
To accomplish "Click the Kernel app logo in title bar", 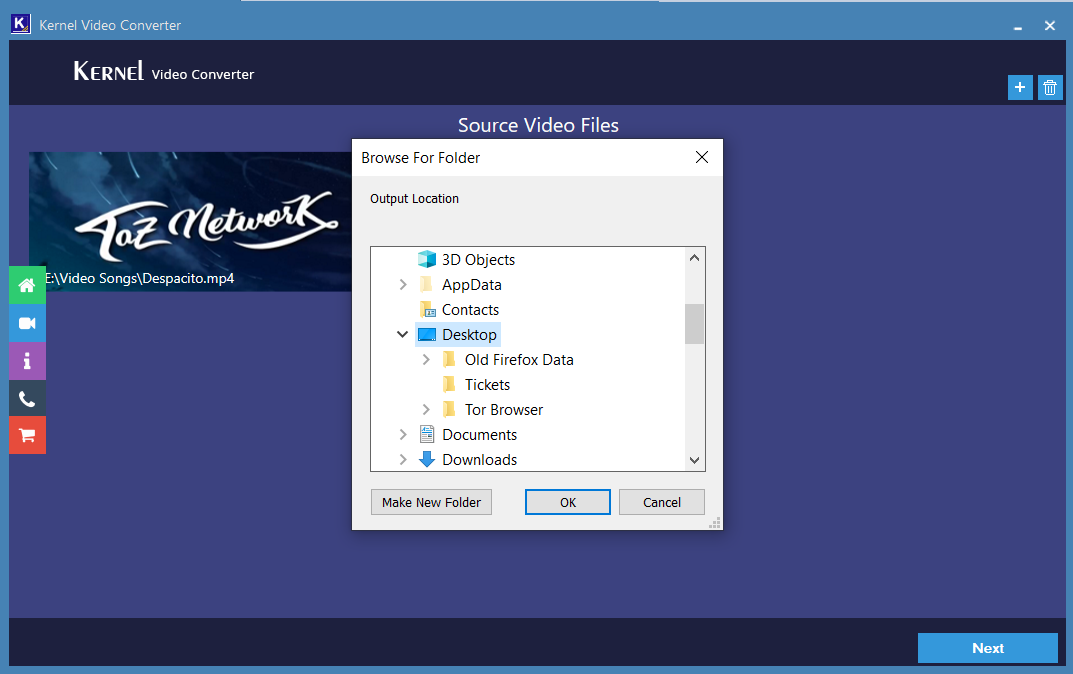I will pyautogui.click(x=21, y=24).
